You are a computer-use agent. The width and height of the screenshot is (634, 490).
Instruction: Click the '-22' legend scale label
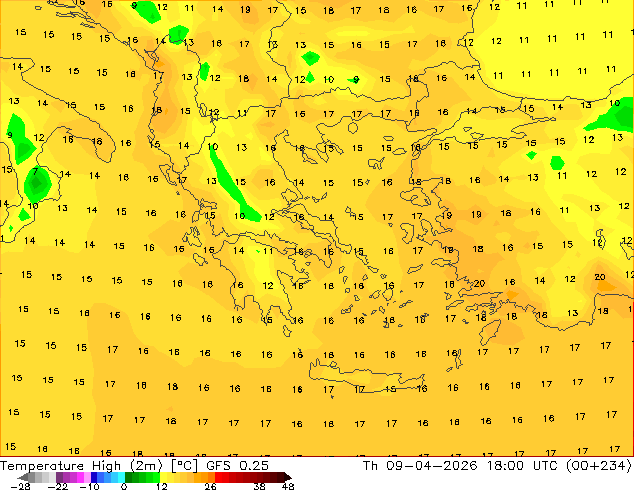coord(58,486)
